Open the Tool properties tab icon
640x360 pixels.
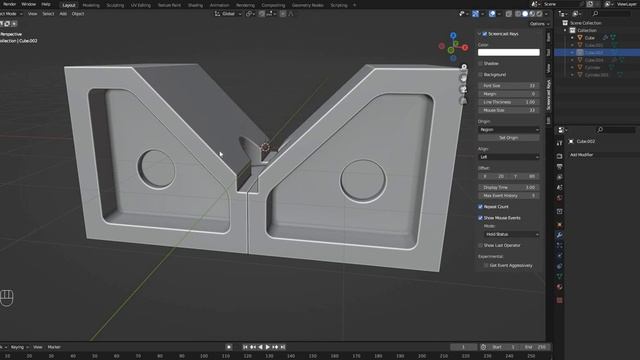coord(560,143)
